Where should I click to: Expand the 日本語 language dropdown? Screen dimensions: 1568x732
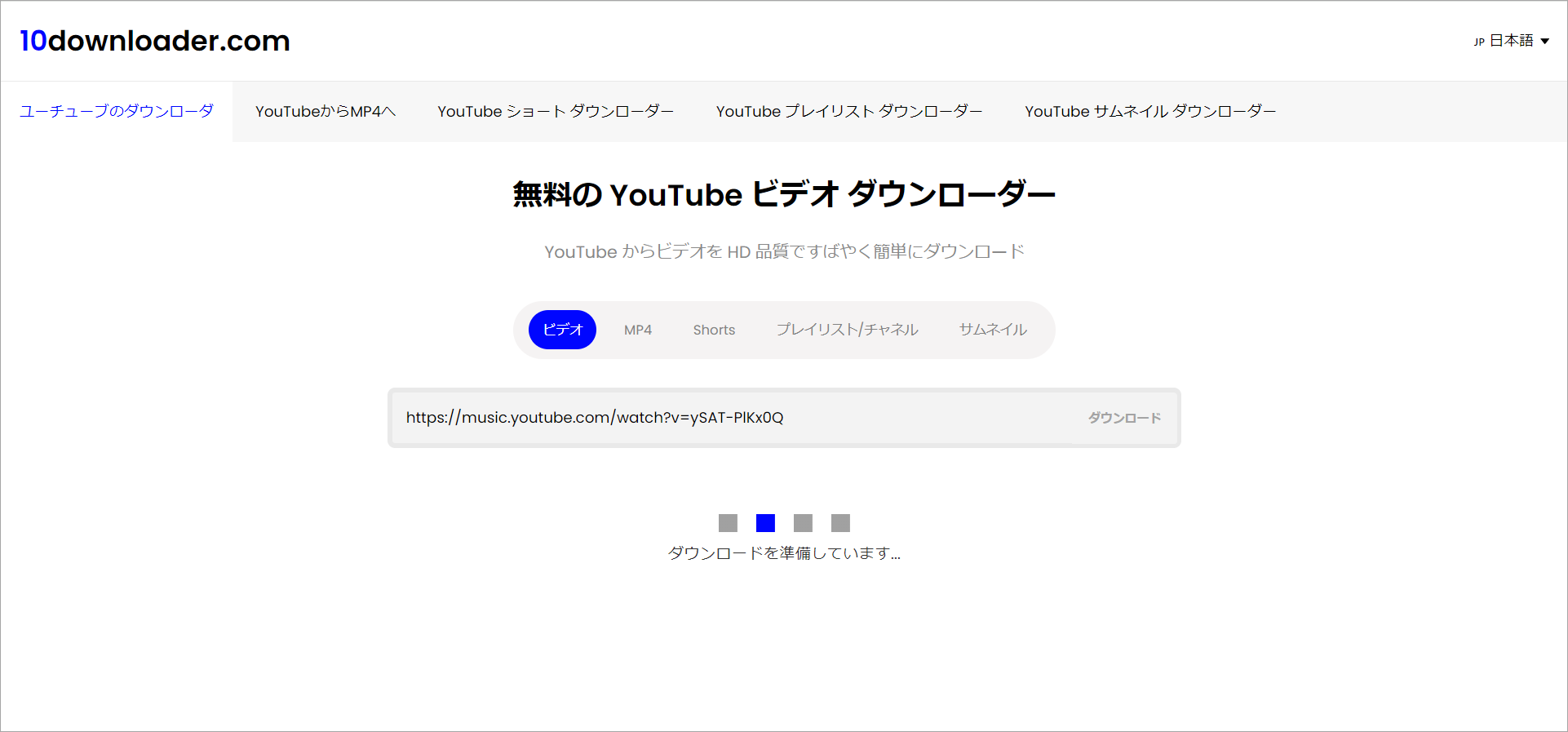(1512, 41)
